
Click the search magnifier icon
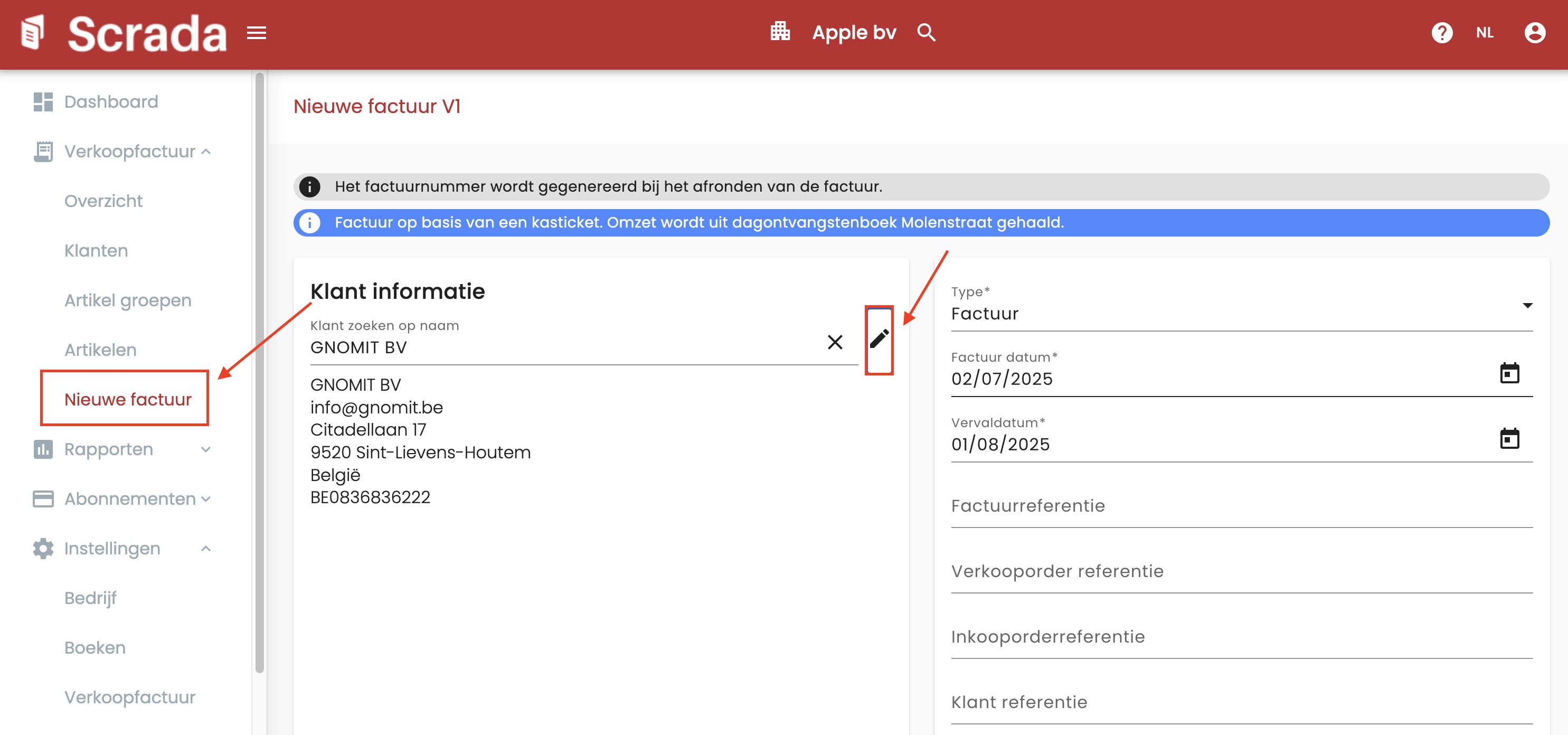point(926,33)
